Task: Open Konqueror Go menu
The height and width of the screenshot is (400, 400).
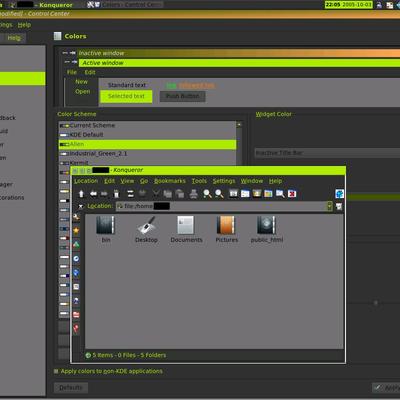Action: coord(144,181)
